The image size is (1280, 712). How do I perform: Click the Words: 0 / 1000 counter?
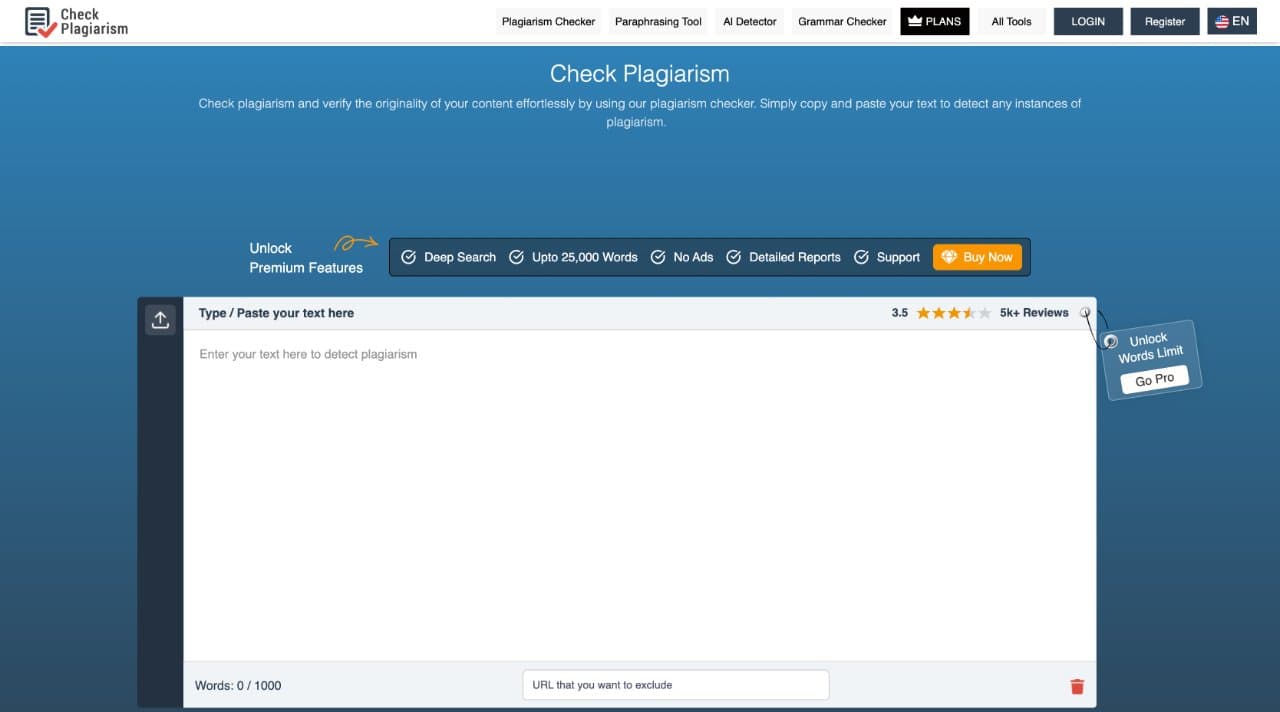pyautogui.click(x=238, y=686)
